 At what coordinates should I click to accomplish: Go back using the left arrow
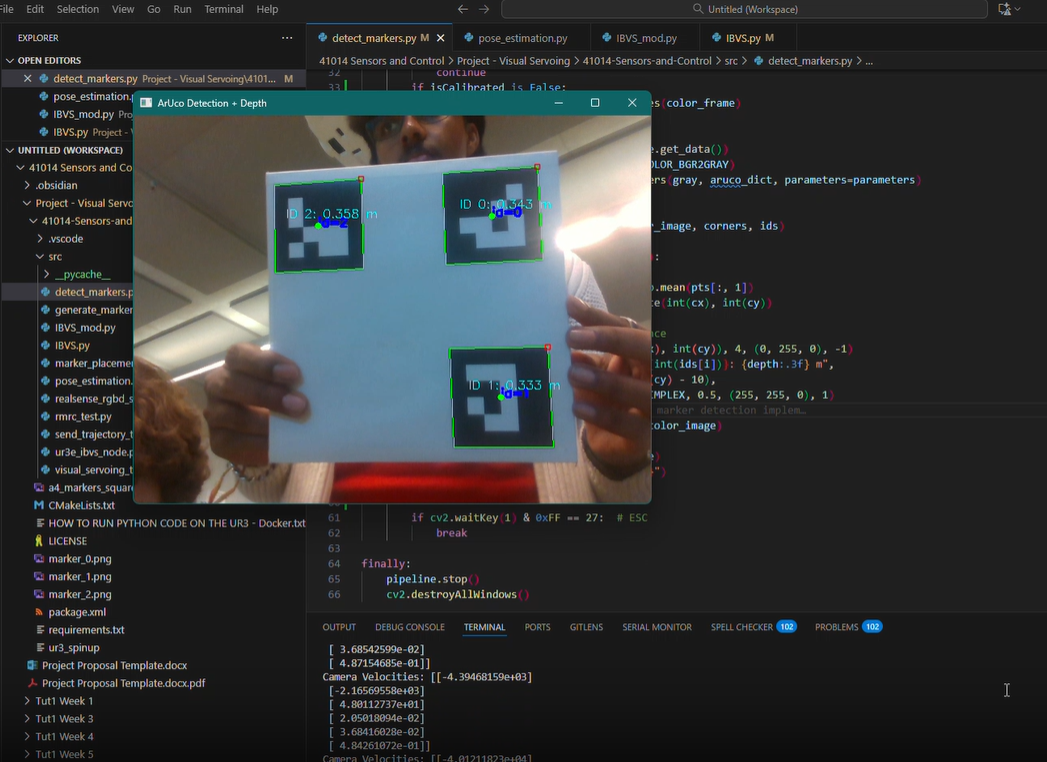[463, 9]
